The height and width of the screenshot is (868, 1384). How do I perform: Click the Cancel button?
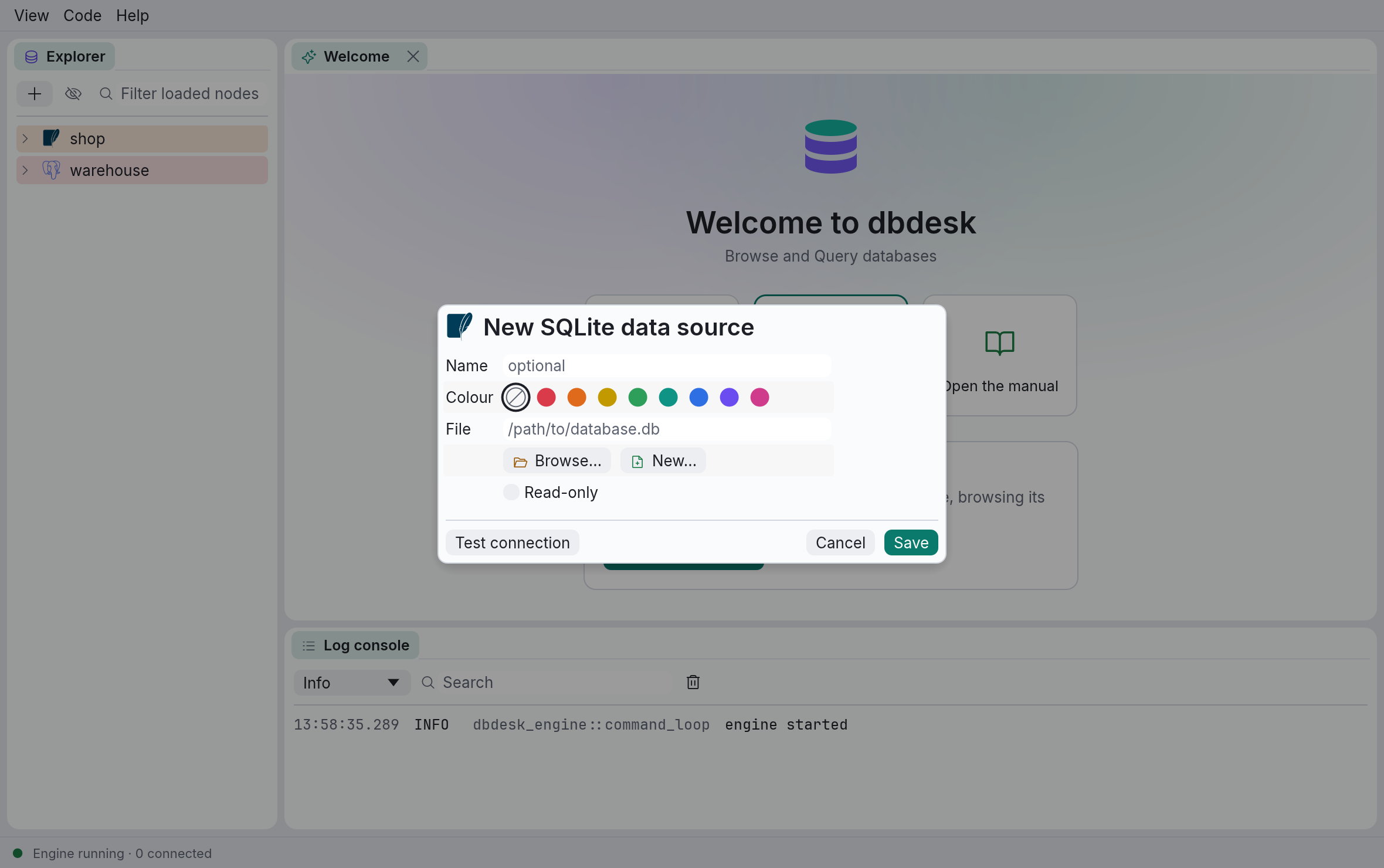[840, 542]
